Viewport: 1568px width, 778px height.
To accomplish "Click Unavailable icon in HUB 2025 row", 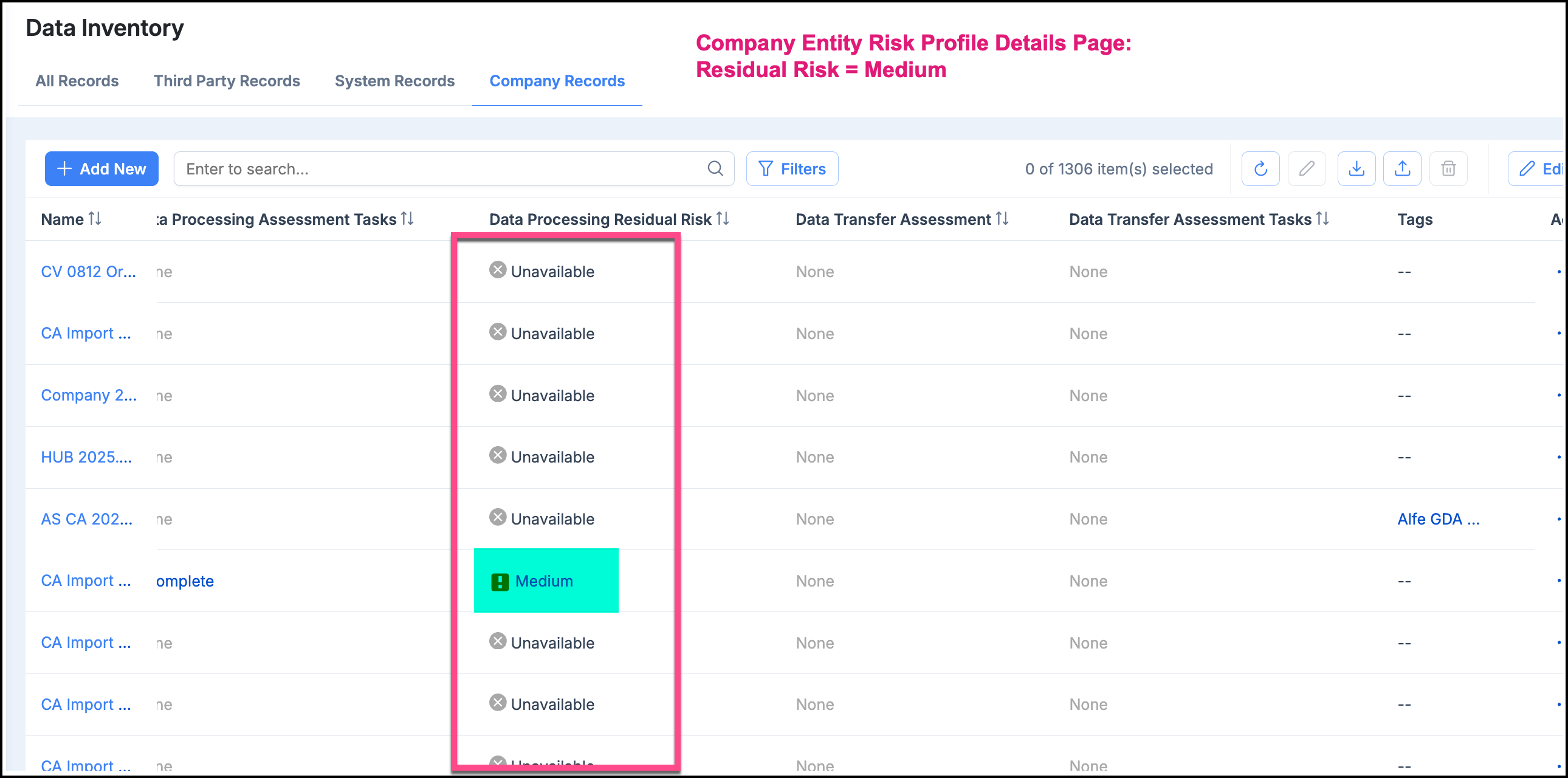I will (x=498, y=456).
